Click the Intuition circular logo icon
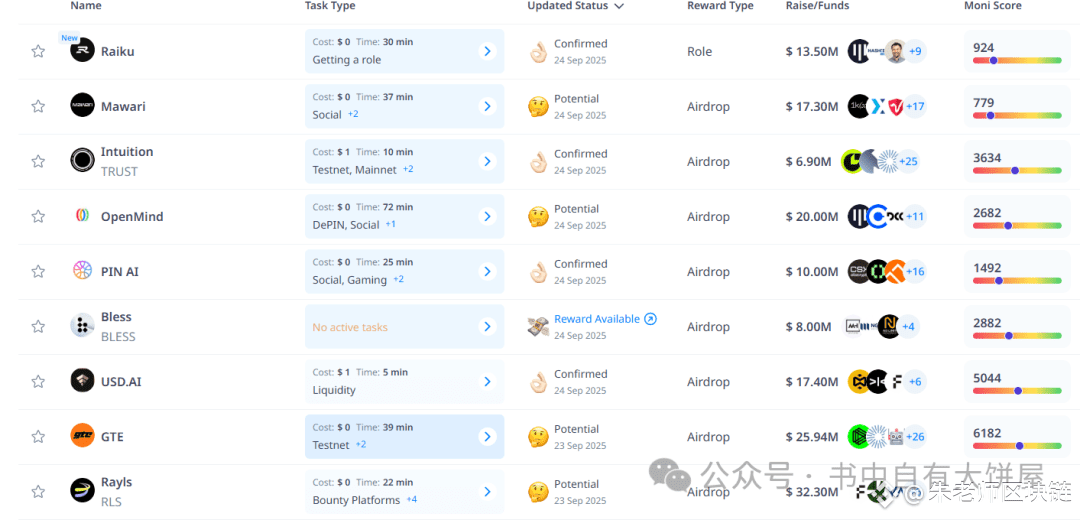1080x520 pixels. pyautogui.click(x=82, y=160)
